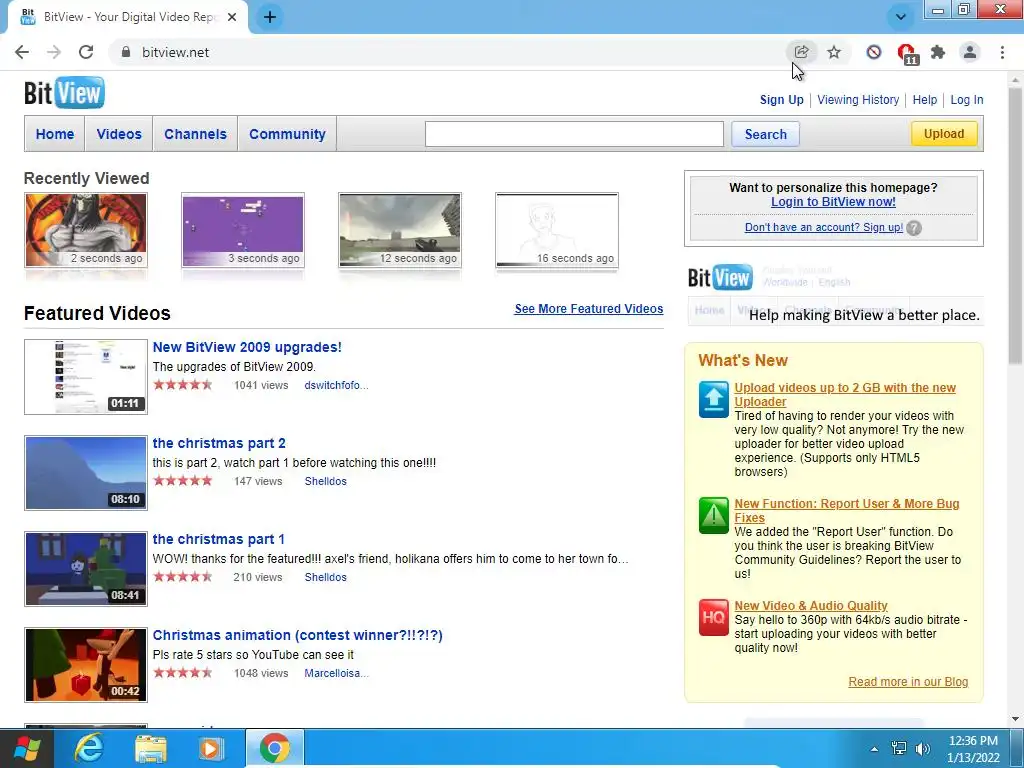Open uploader dswitchfofo channel link
1024x768 pixels.
[x=336, y=385]
